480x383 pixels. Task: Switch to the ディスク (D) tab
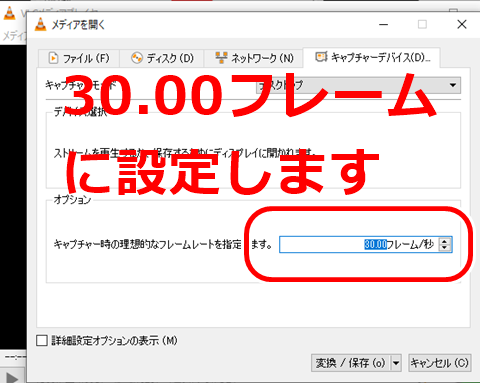pos(162,58)
